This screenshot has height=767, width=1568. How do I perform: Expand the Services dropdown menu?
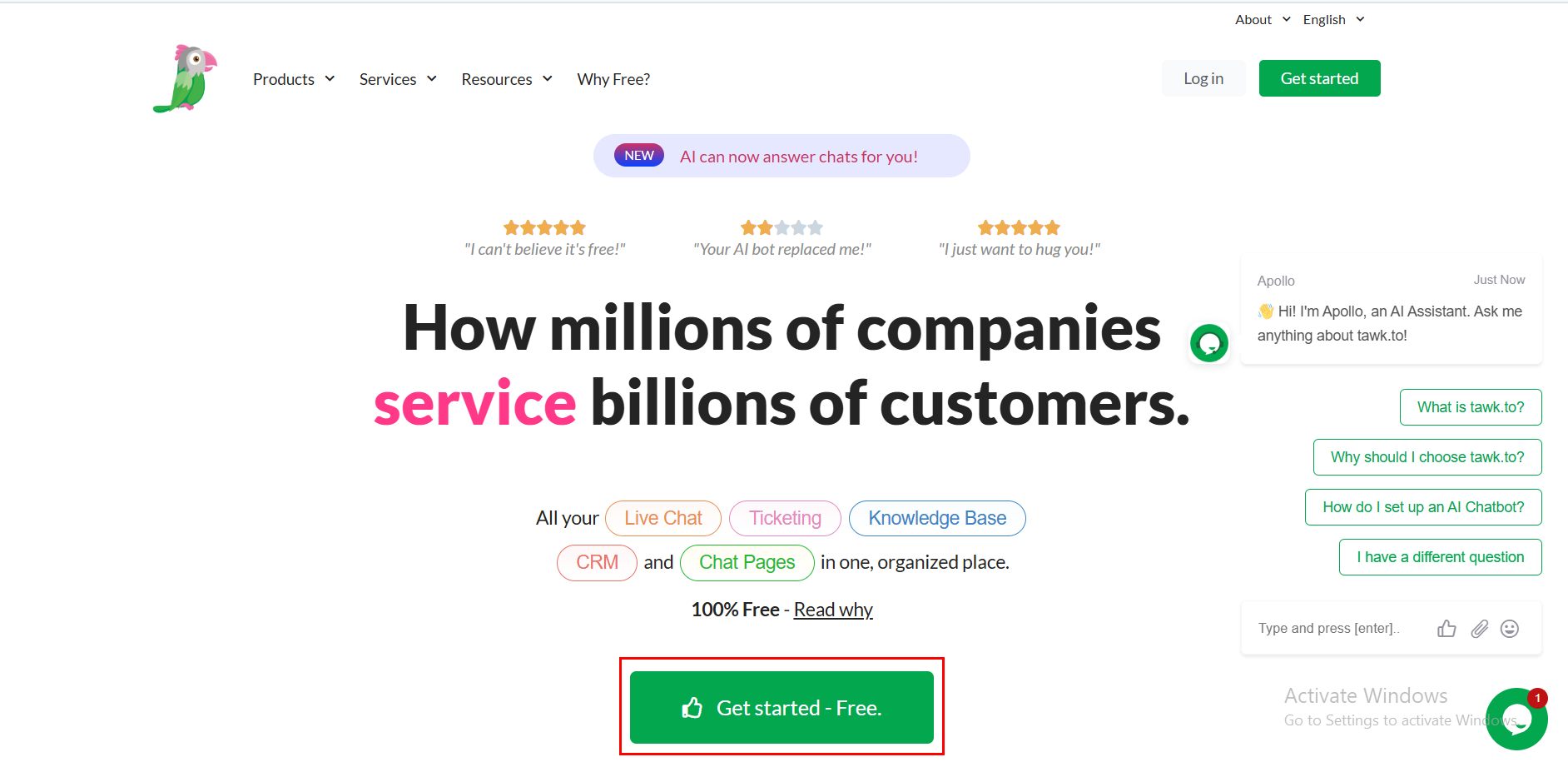click(x=397, y=79)
